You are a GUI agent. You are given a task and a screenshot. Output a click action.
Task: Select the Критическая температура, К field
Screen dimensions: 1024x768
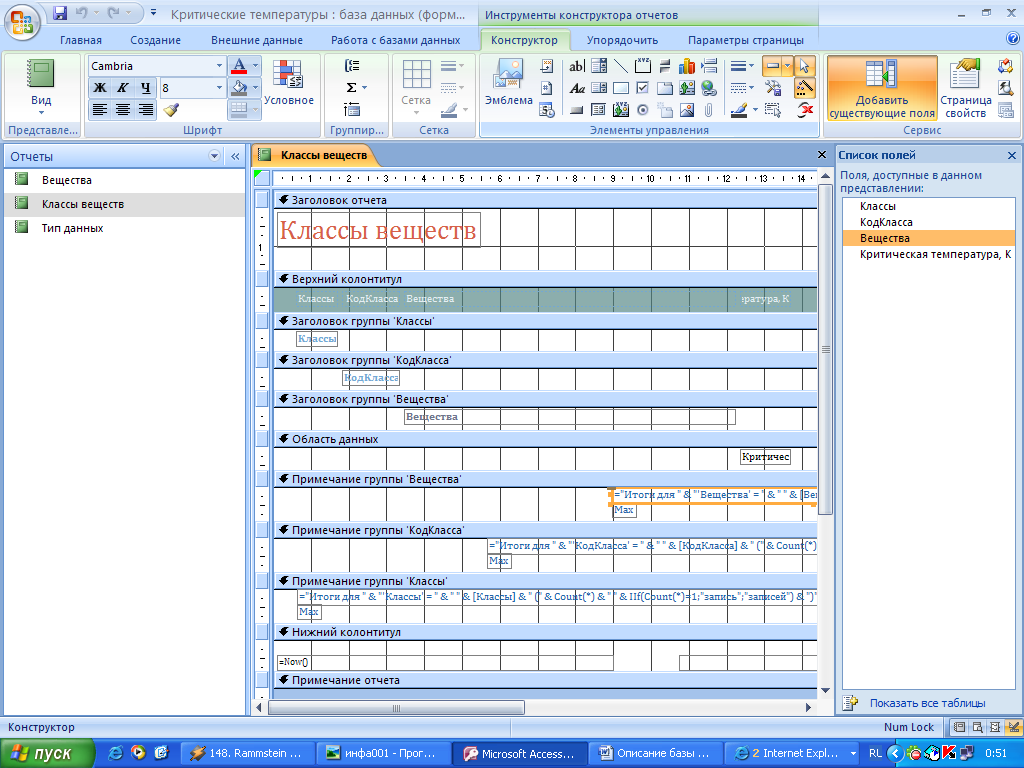tap(929, 254)
